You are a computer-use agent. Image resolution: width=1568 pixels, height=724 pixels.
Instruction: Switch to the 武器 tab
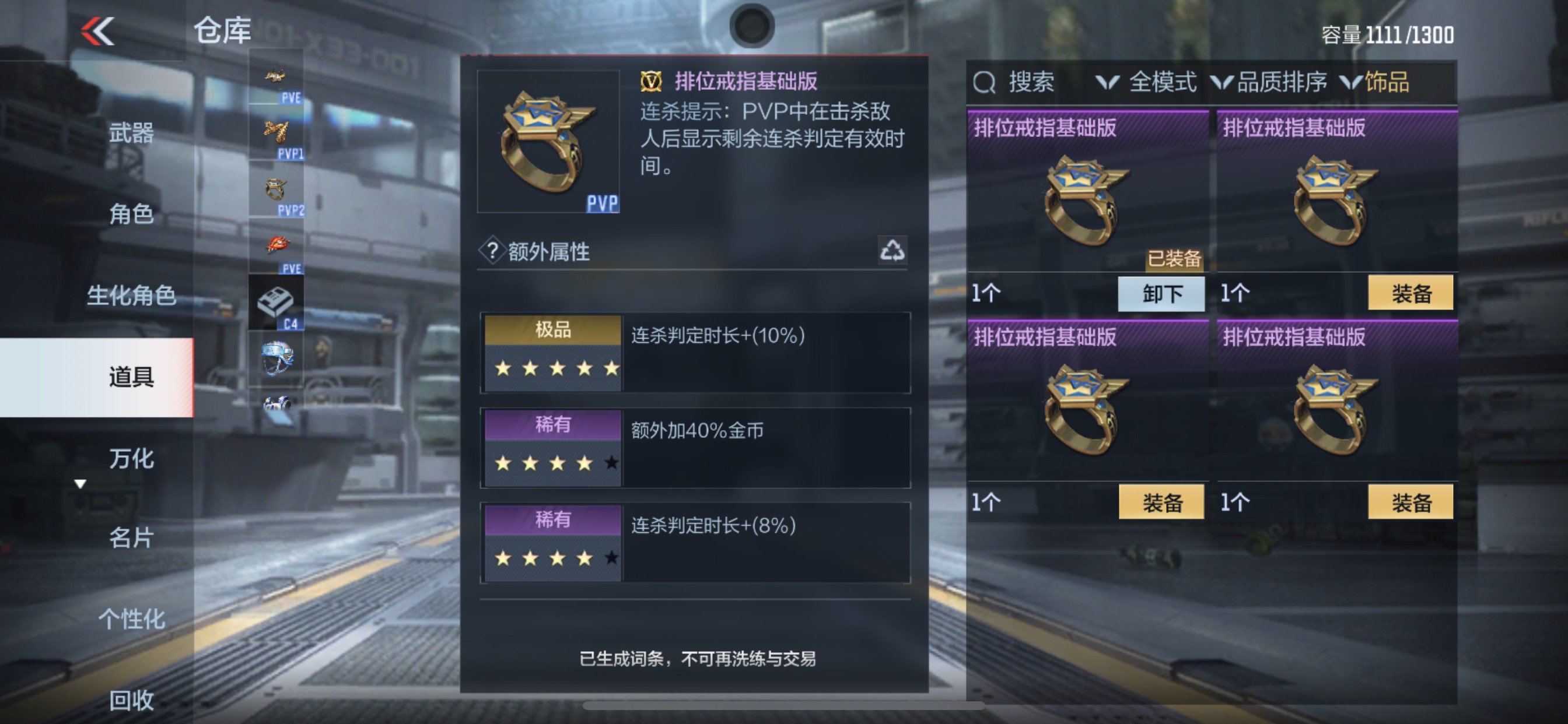click(x=131, y=133)
